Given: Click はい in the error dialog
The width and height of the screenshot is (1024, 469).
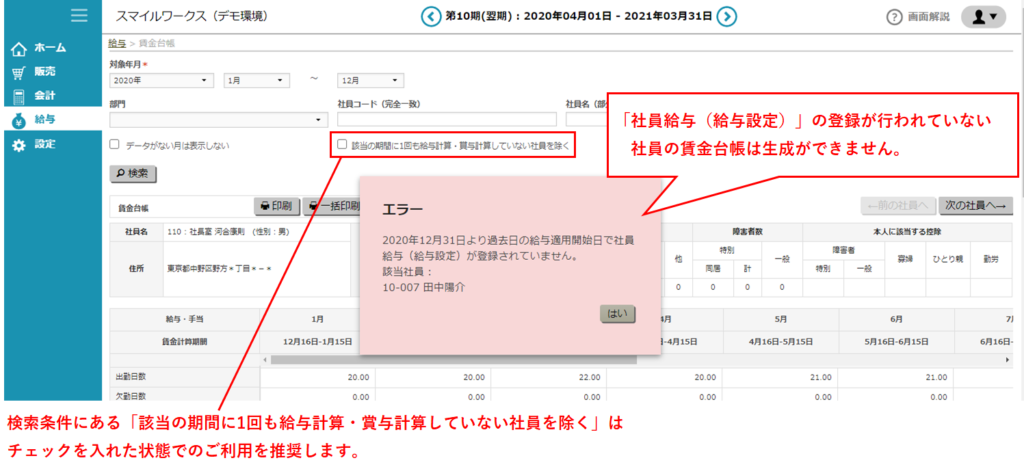Looking at the screenshot, I should (617, 314).
